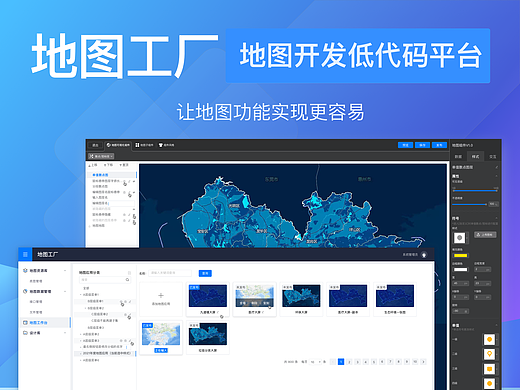
Task: Click the plus card to add map application
Action: click(x=161, y=299)
